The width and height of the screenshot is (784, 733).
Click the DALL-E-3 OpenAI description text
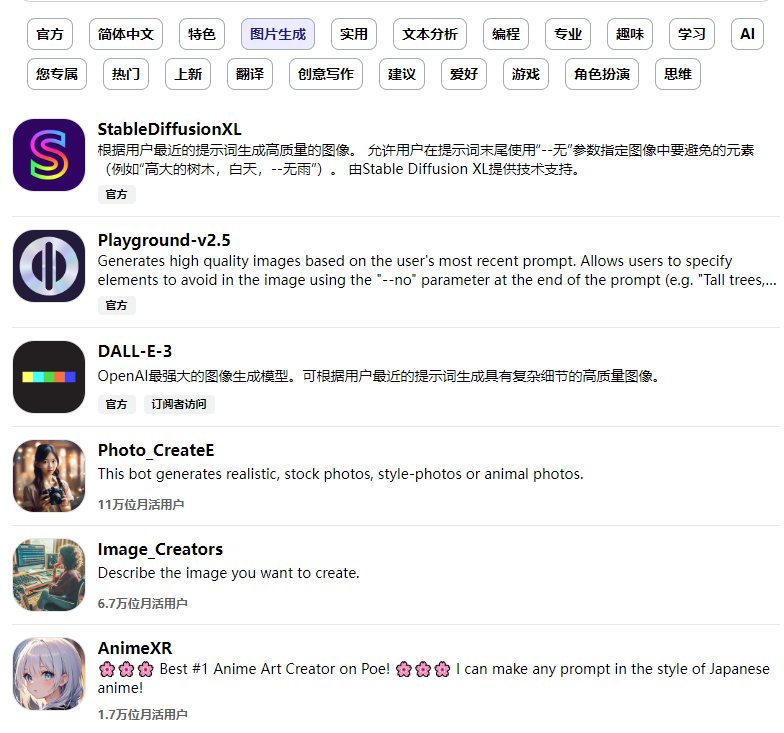point(379,376)
